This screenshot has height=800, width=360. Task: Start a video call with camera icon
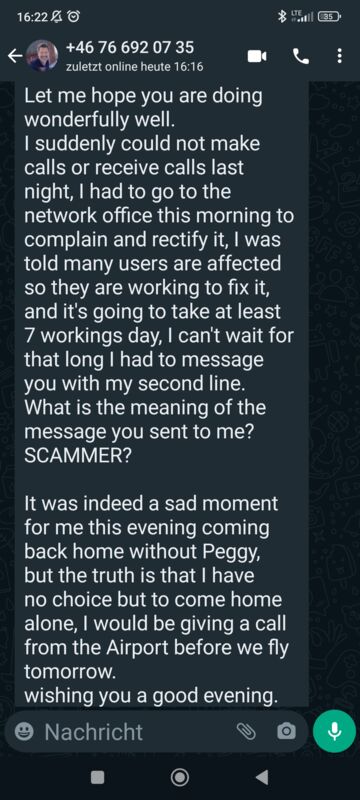257,57
